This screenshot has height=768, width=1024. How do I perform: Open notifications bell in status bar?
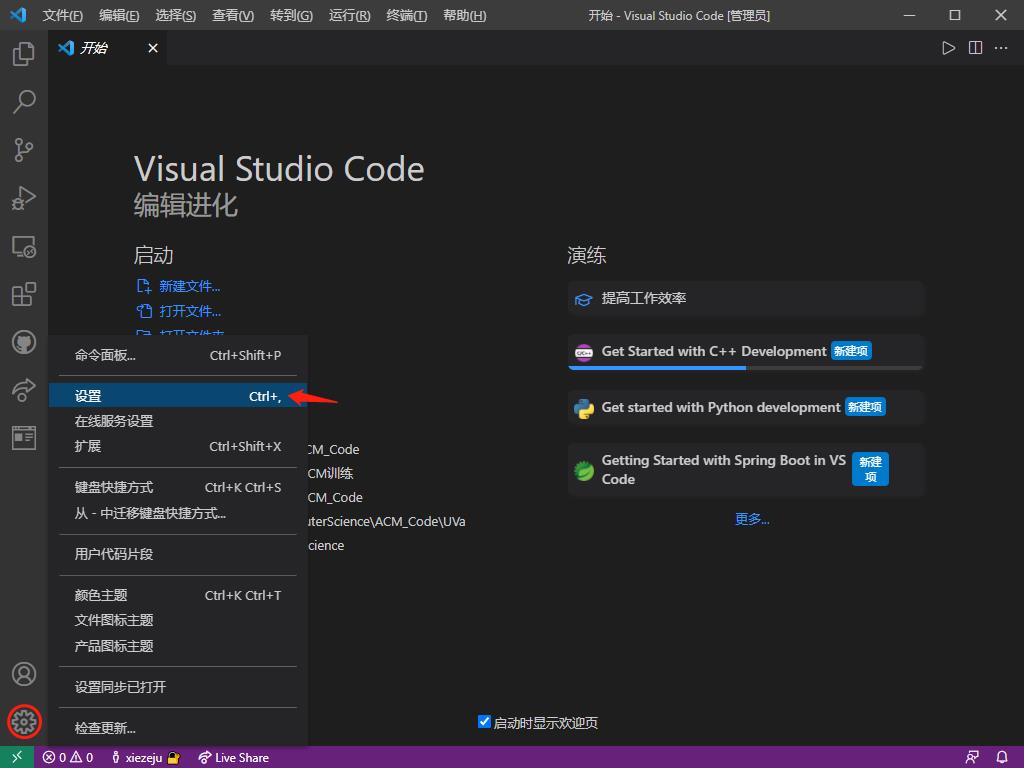coord(1002,758)
